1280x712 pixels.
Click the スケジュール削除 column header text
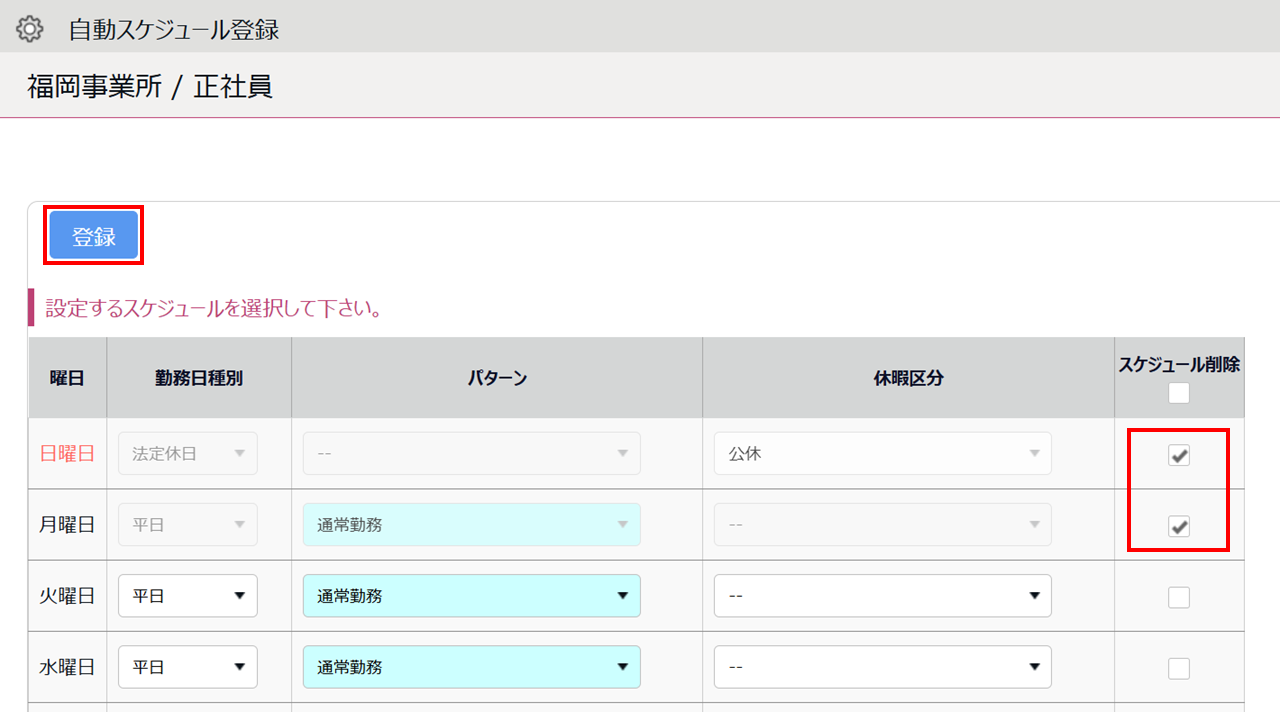tap(1179, 365)
